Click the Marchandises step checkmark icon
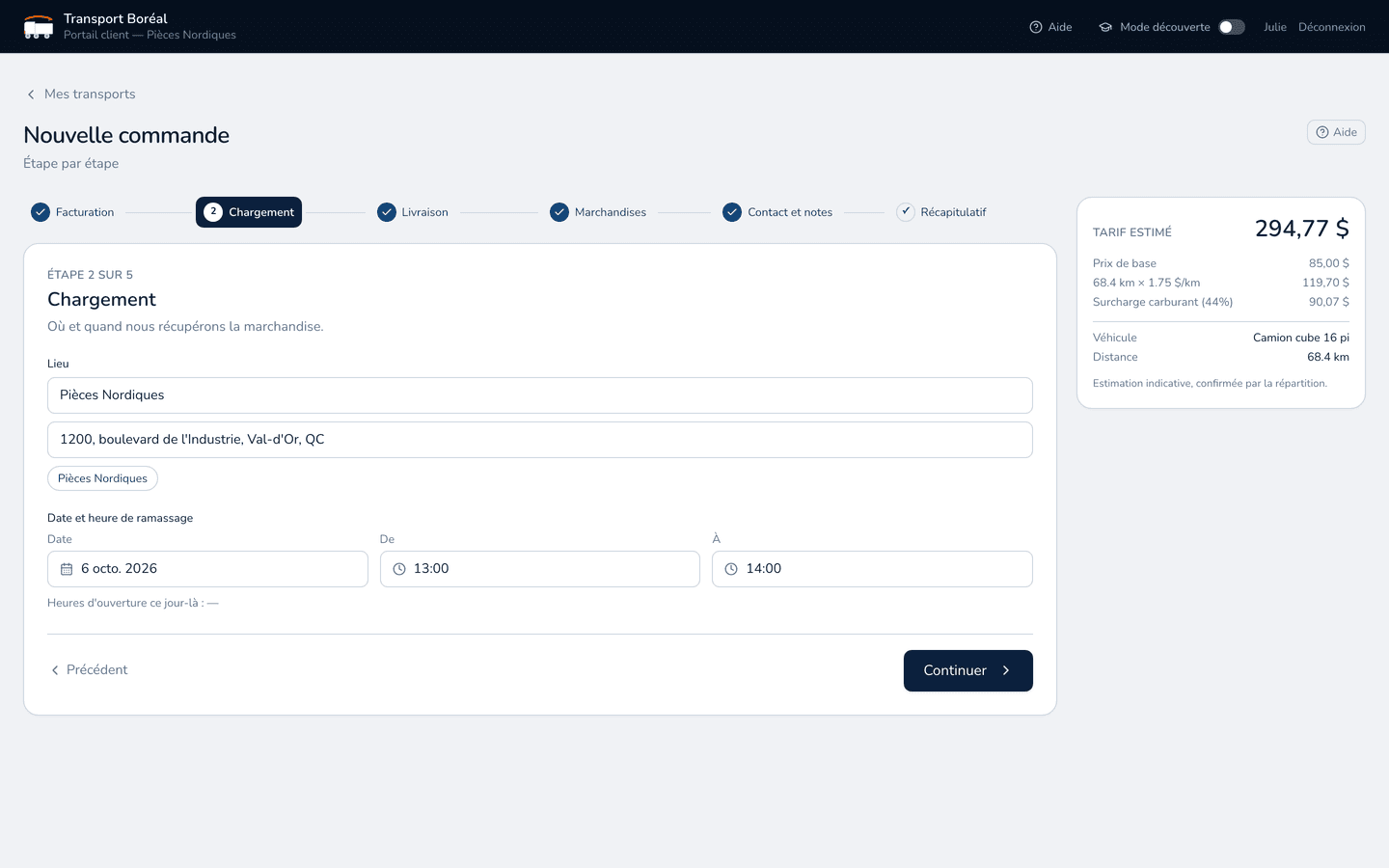The height and width of the screenshot is (868, 1389). coord(559,212)
